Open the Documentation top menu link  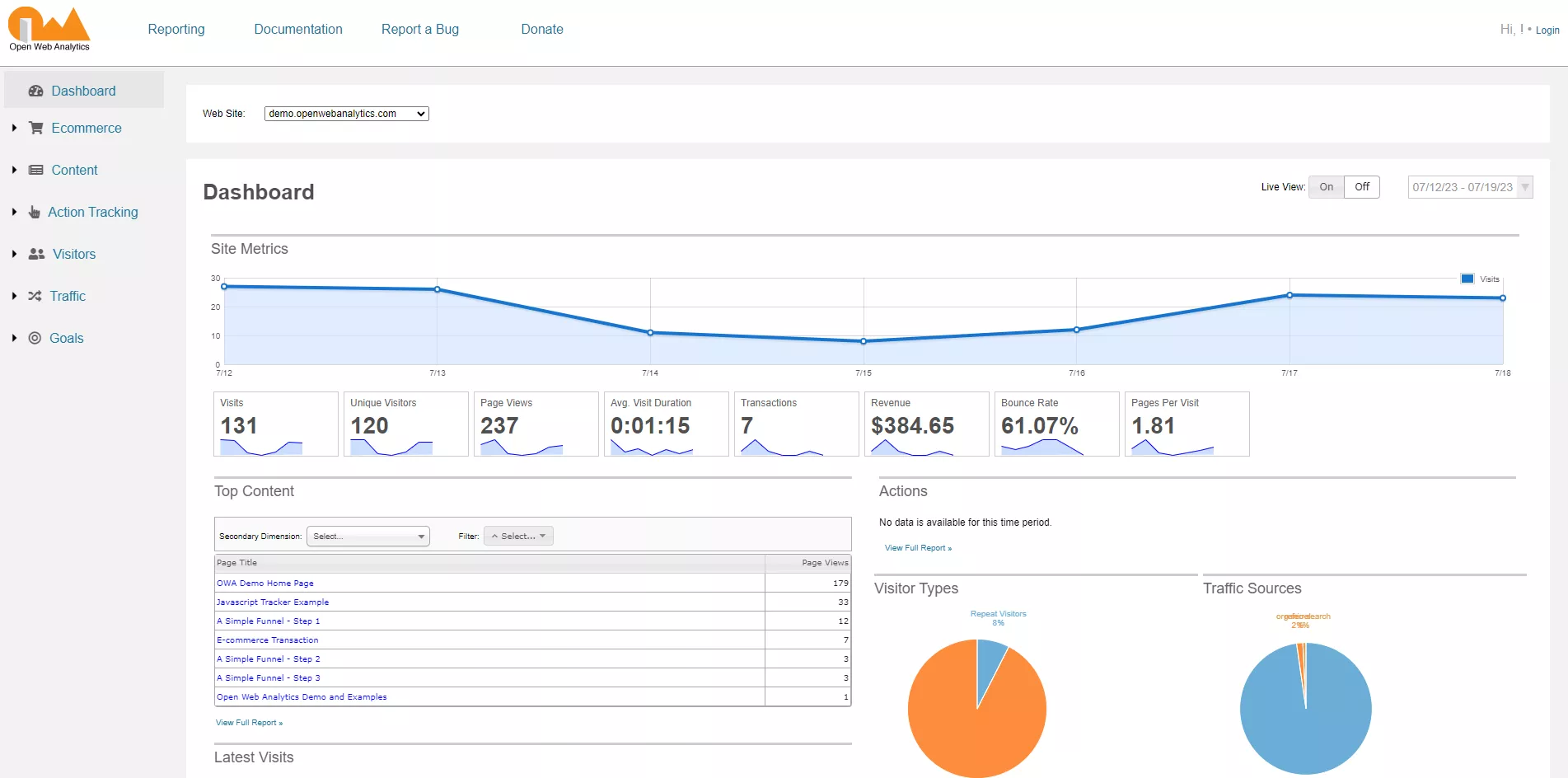[x=298, y=29]
